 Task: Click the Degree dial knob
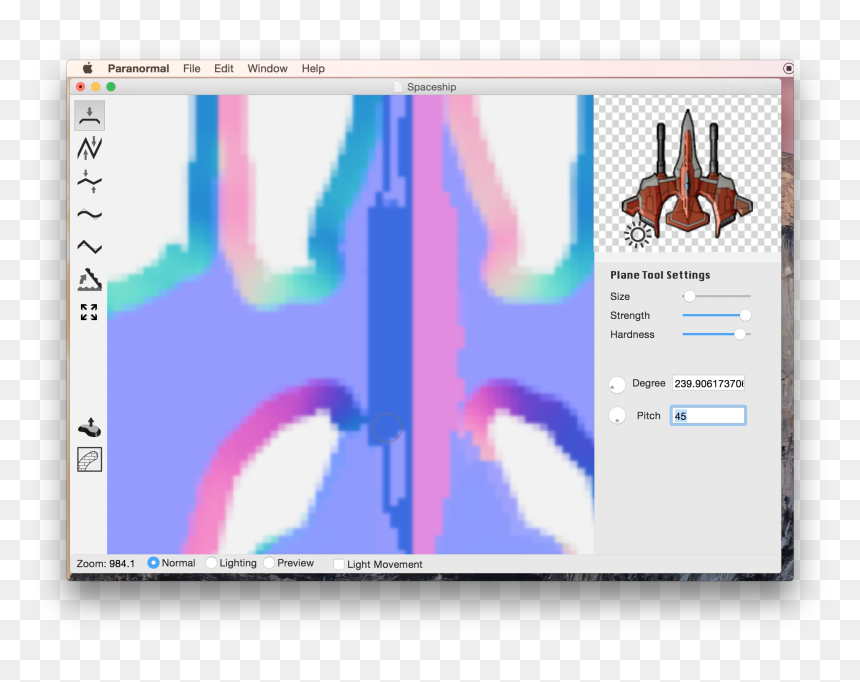point(617,385)
